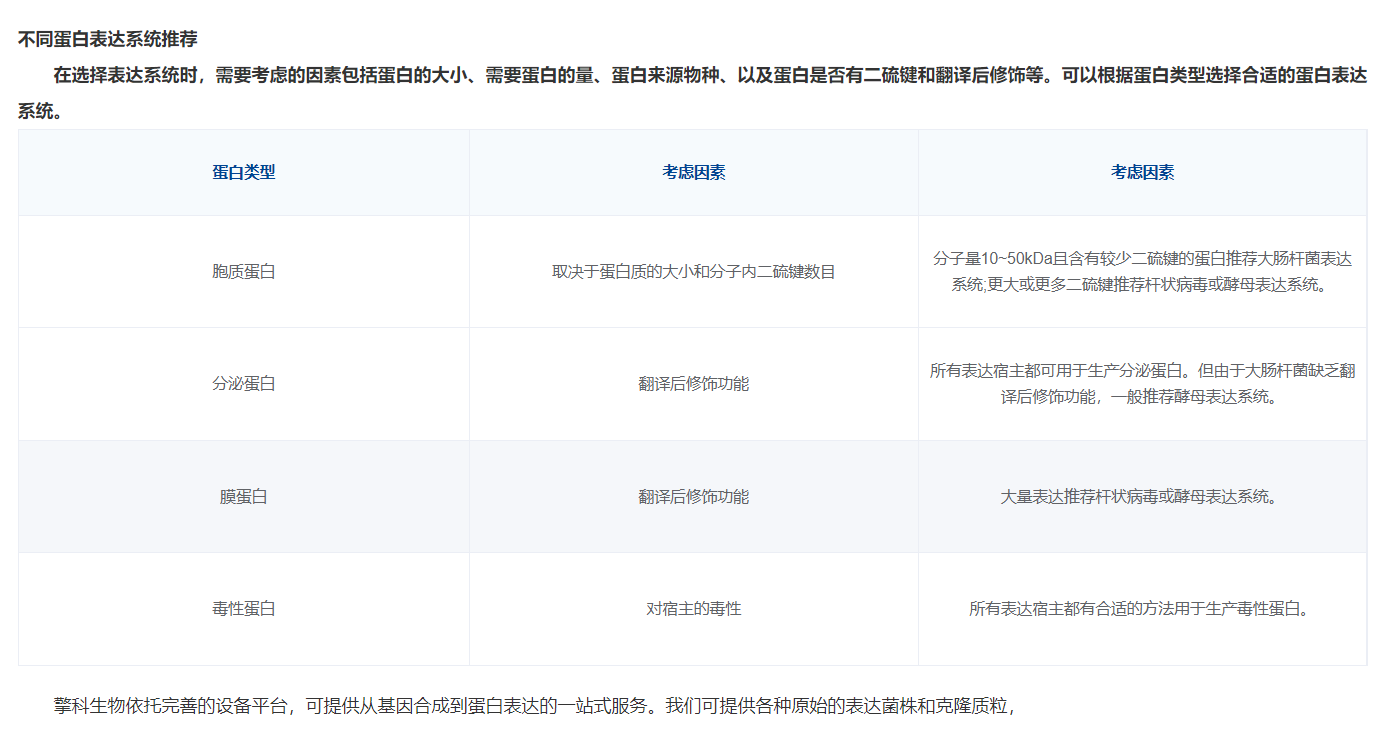1388x730 pixels.
Task: Click the phrase 一站式服务 in the bottom paragraph
Action: pyautogui.click(x=600, y=706)
